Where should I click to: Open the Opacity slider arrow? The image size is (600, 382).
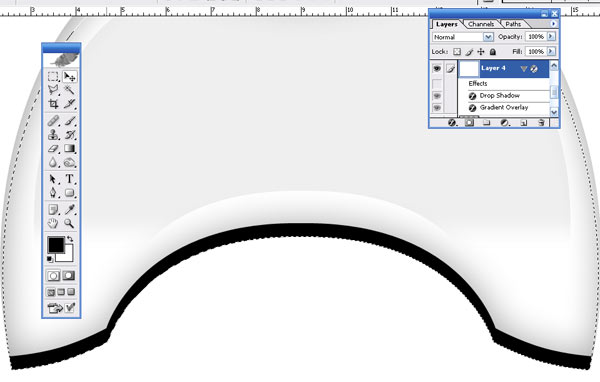[551, 37]
